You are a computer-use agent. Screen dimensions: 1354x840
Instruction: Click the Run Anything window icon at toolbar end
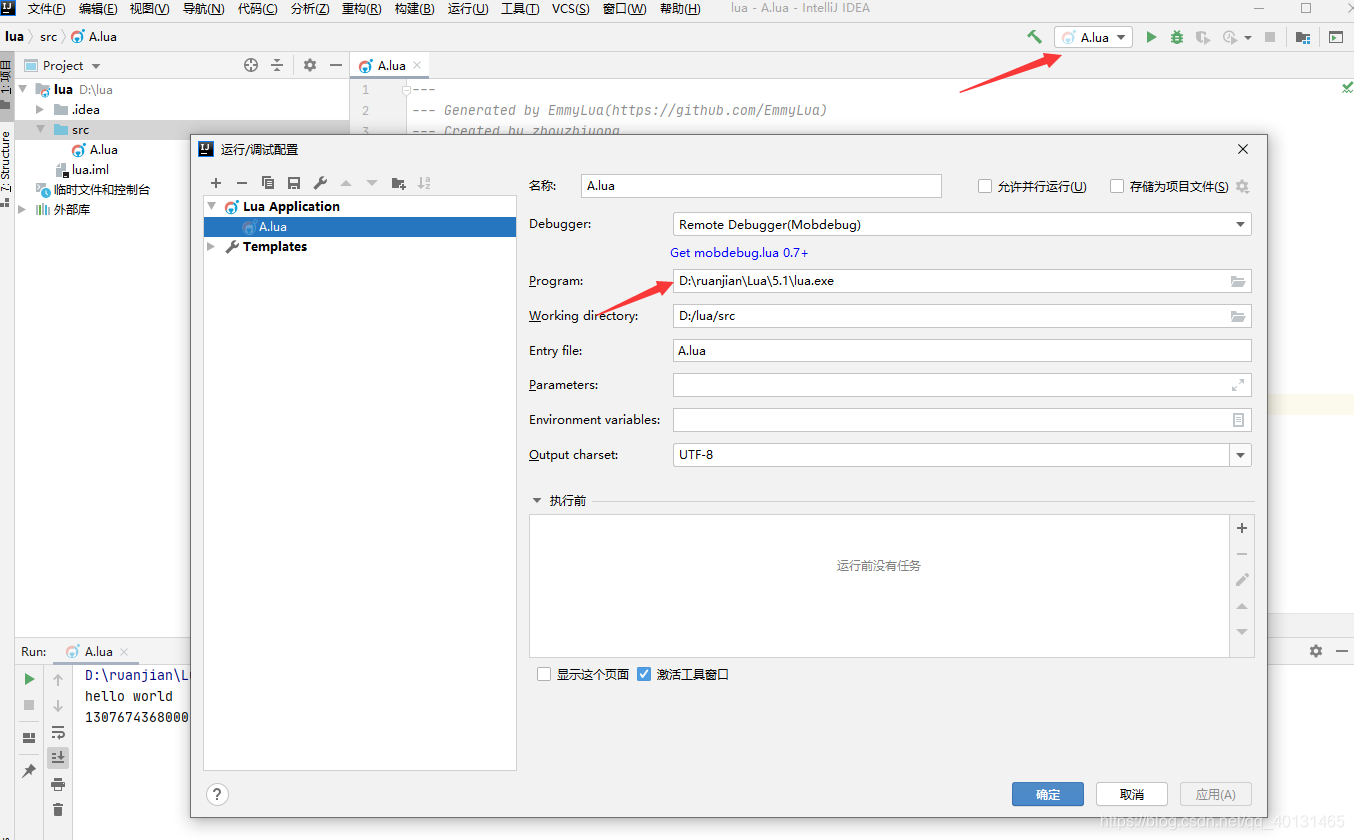(1336, 37)
